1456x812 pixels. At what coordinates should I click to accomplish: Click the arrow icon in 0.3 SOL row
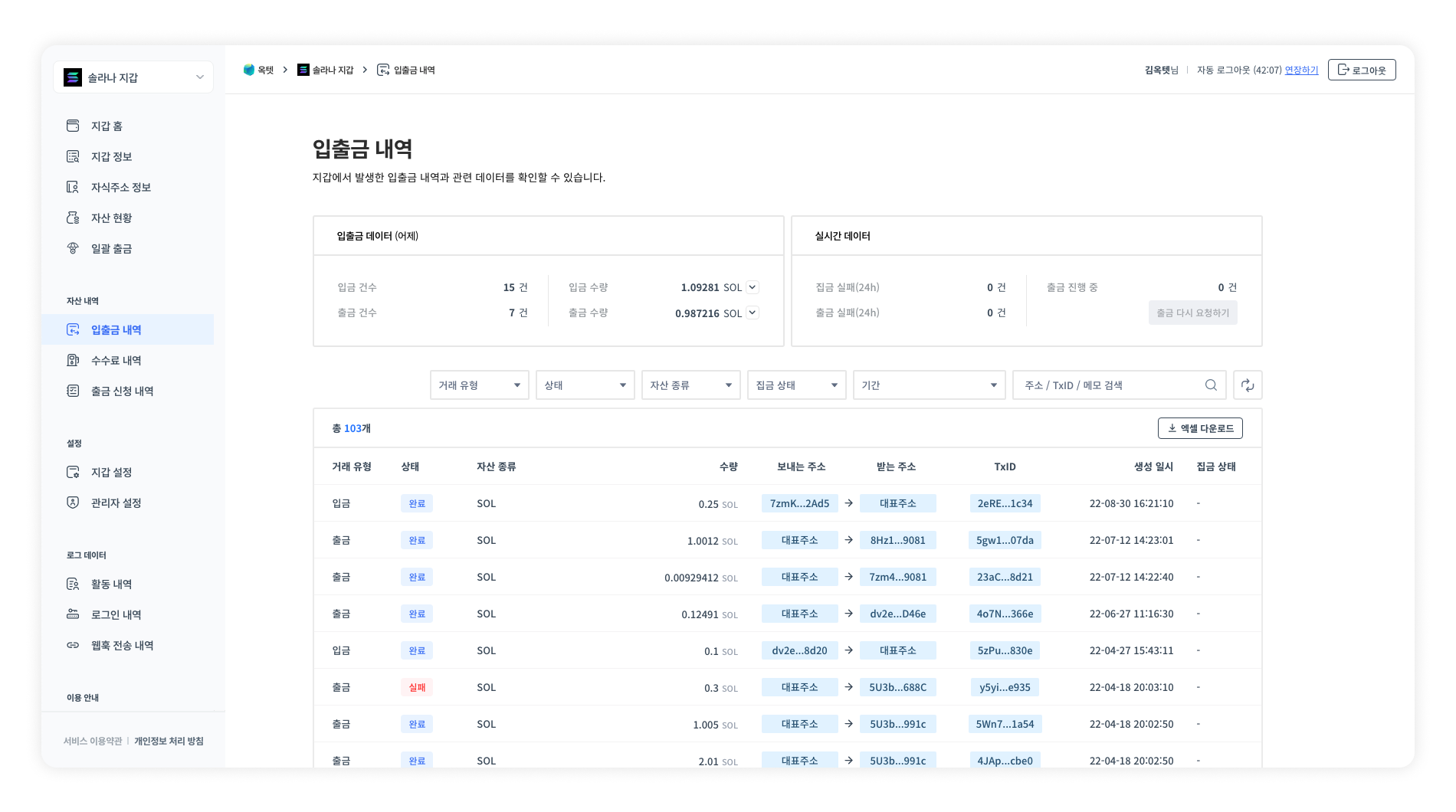(849, 687)
